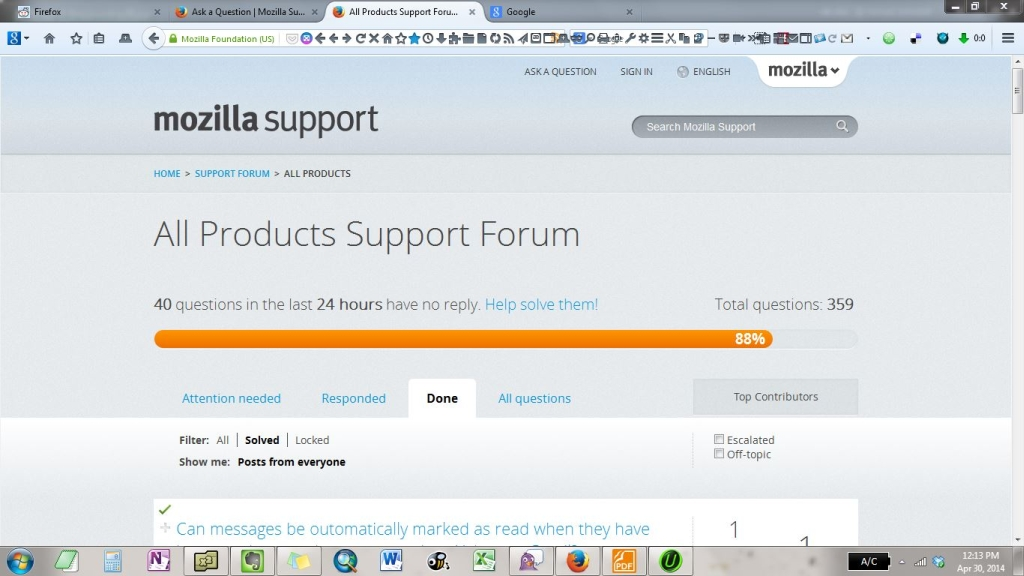Viewport: 1024px width, 576px height.
Task: Click the wrench icon in the toolbar
Action: 630,39
